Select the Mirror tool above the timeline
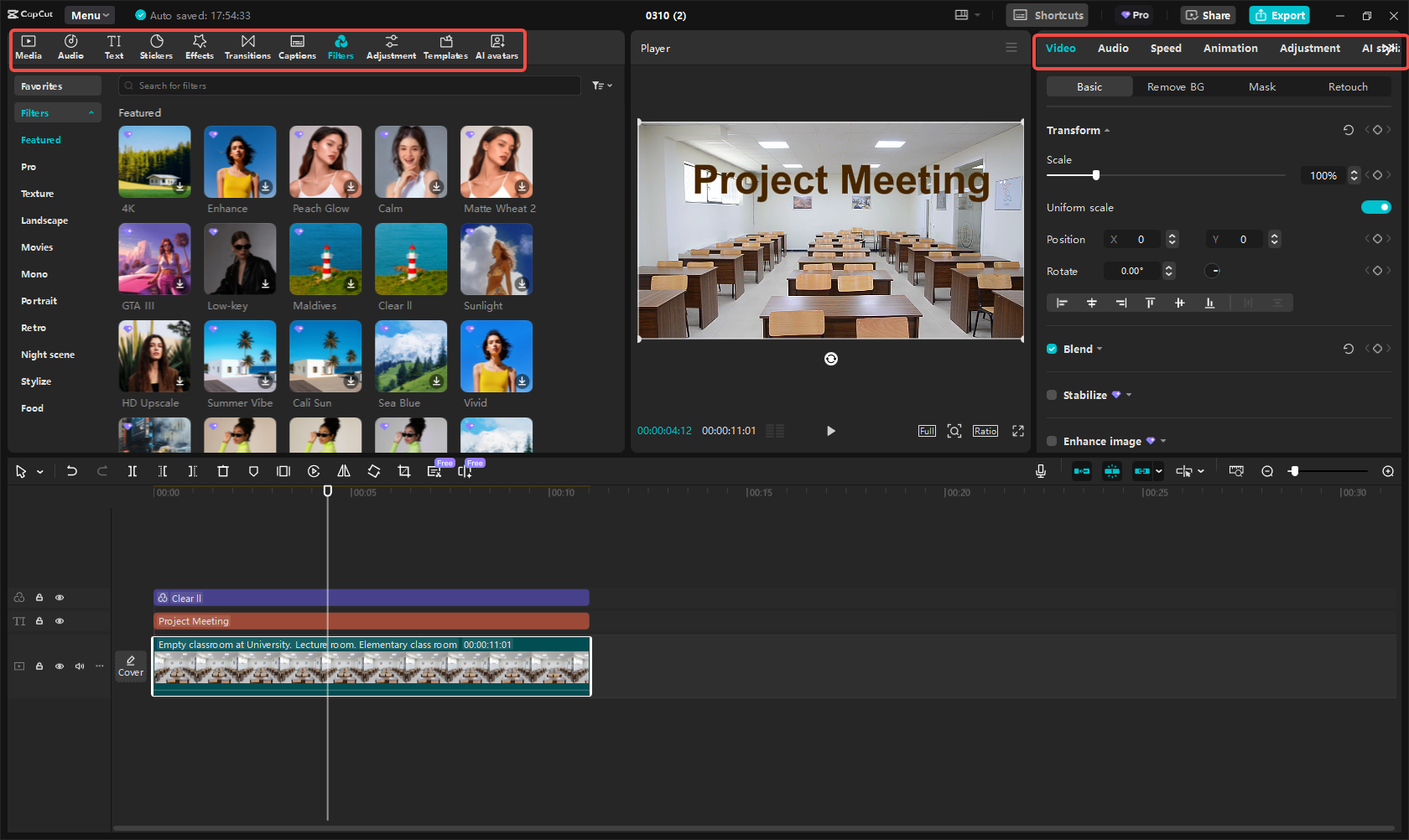 [343, 471]
